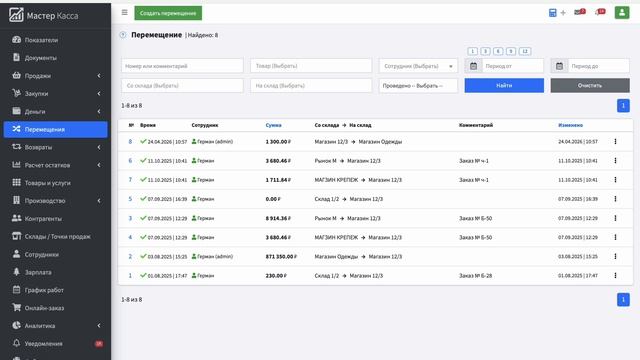This screenshot has height=360, width=640.
Task: Go to Склады / Точки продаж
Action: point(55,236)
